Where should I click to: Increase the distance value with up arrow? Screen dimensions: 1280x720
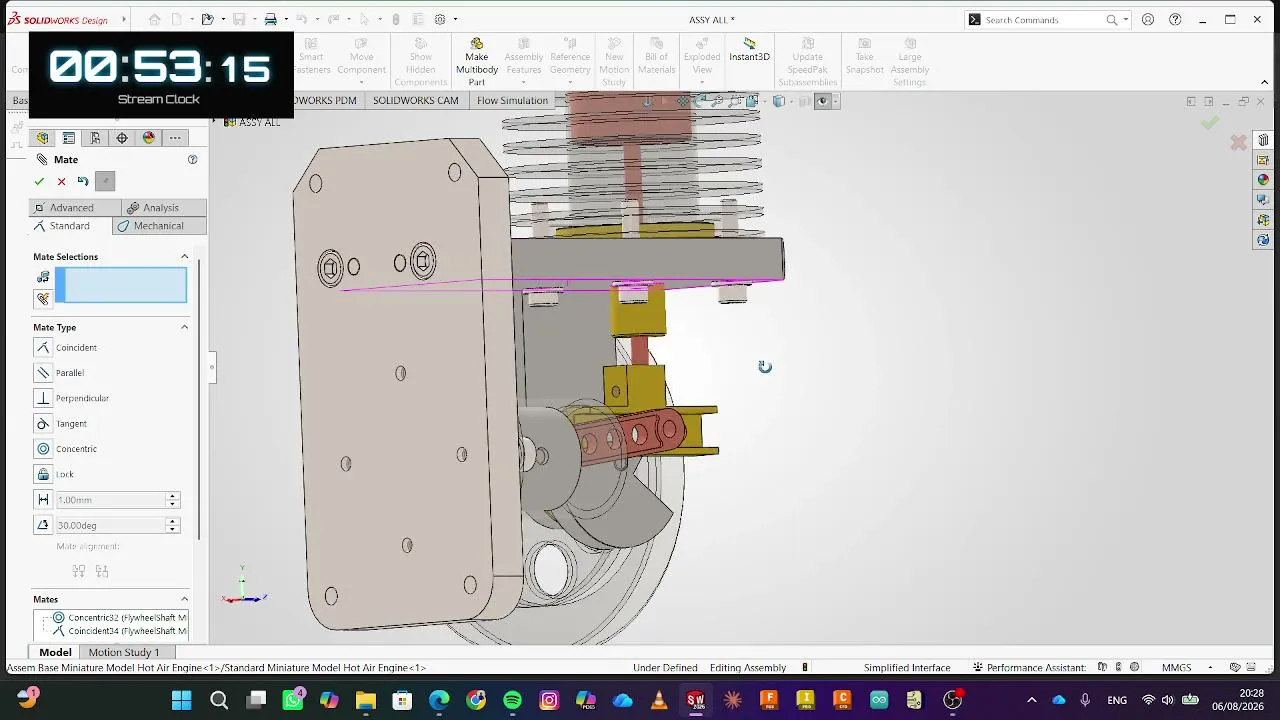(172, 496)
